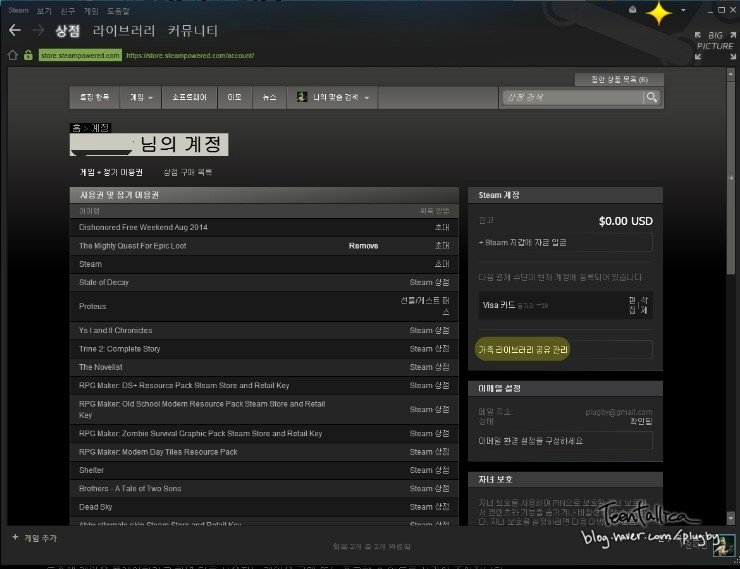The width and height of the screenshot is (740, 569).
Task: Select RPG Maker: Zombie Survival Graphic Pack row
Action: pos(264,433)
